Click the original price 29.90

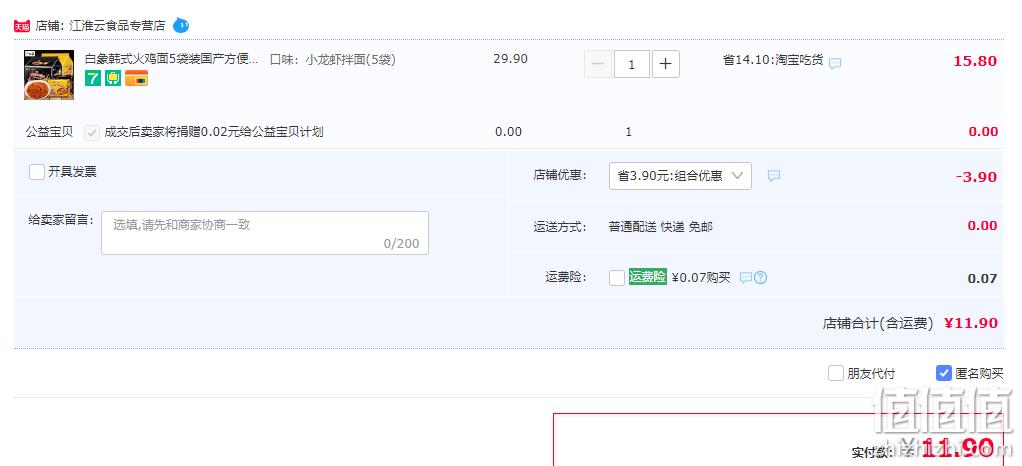510,59
